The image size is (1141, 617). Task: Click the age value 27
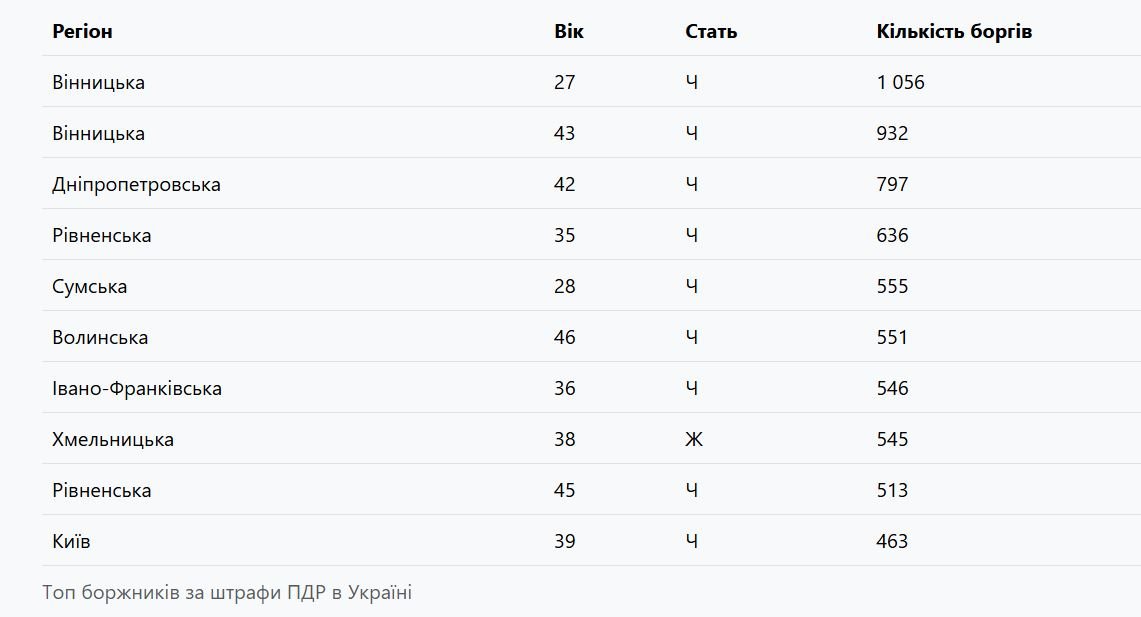(x=565, y=83)
